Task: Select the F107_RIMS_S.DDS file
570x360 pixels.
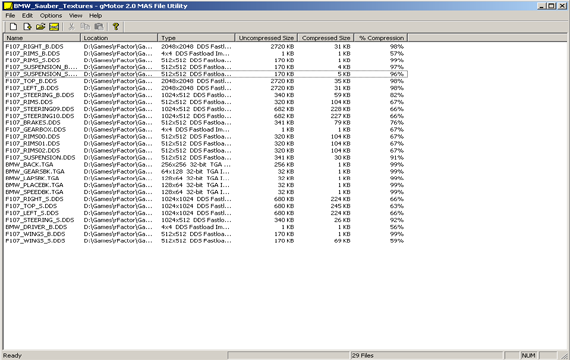Action: click(33, 60)
